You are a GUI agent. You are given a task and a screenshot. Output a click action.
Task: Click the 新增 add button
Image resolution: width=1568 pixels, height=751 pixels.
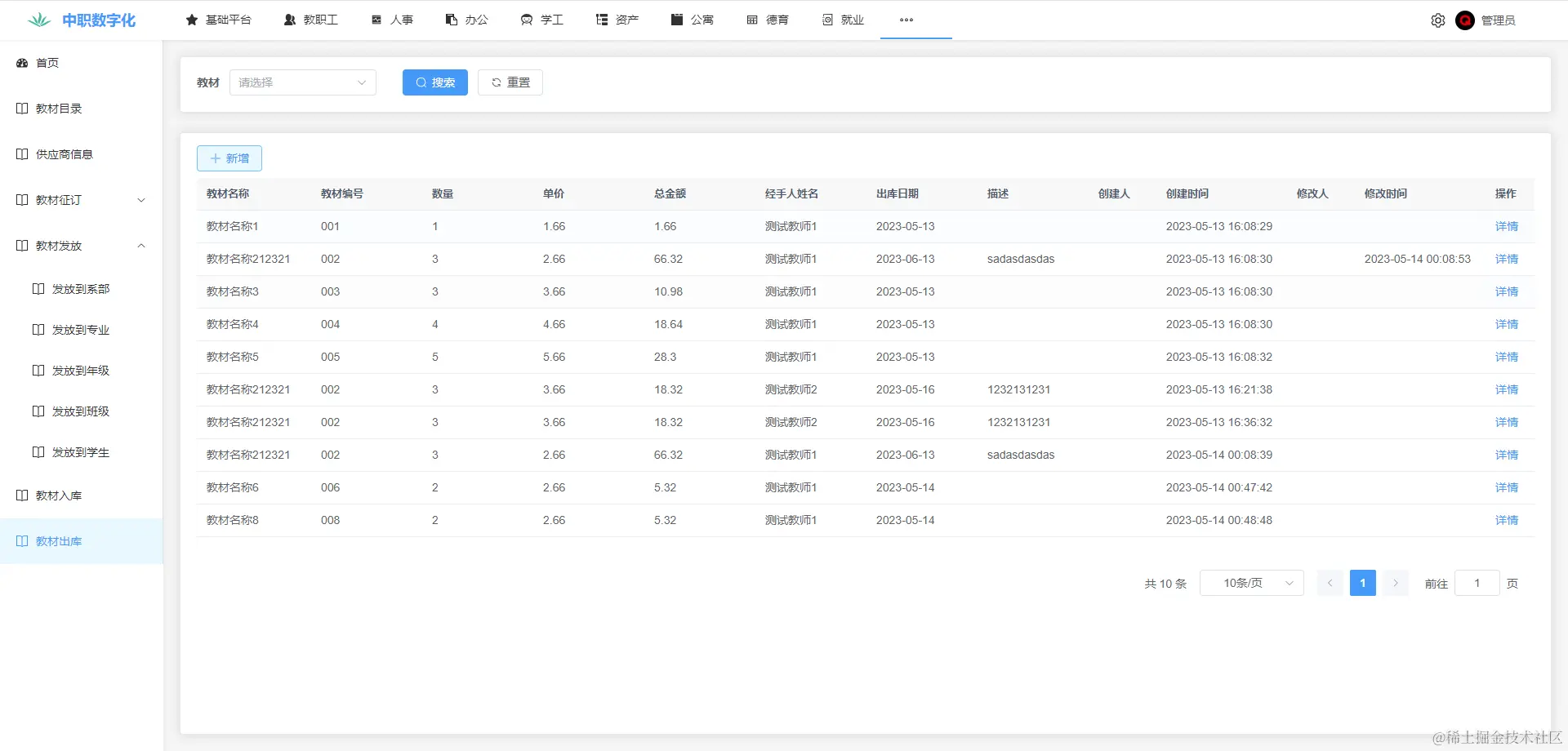point(229,158)
